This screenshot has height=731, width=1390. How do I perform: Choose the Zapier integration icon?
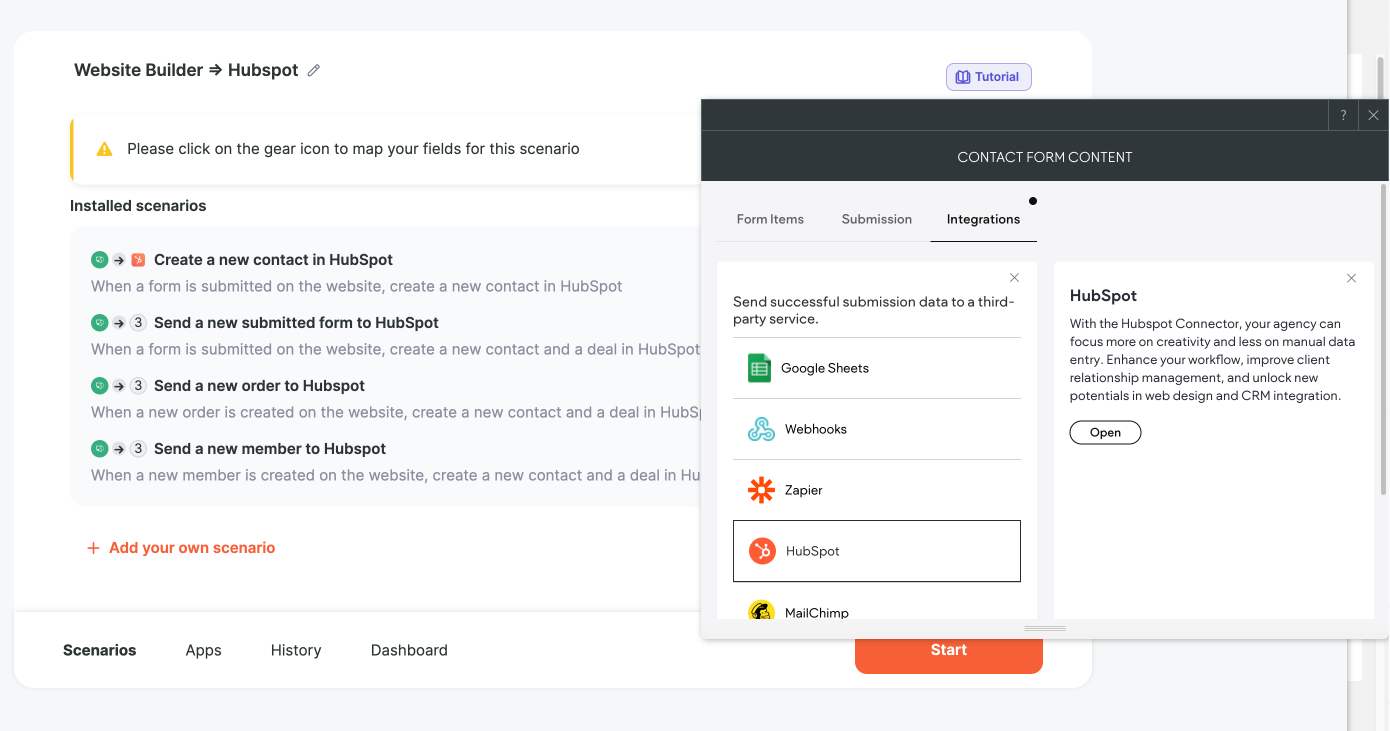(x=760, y=489)
